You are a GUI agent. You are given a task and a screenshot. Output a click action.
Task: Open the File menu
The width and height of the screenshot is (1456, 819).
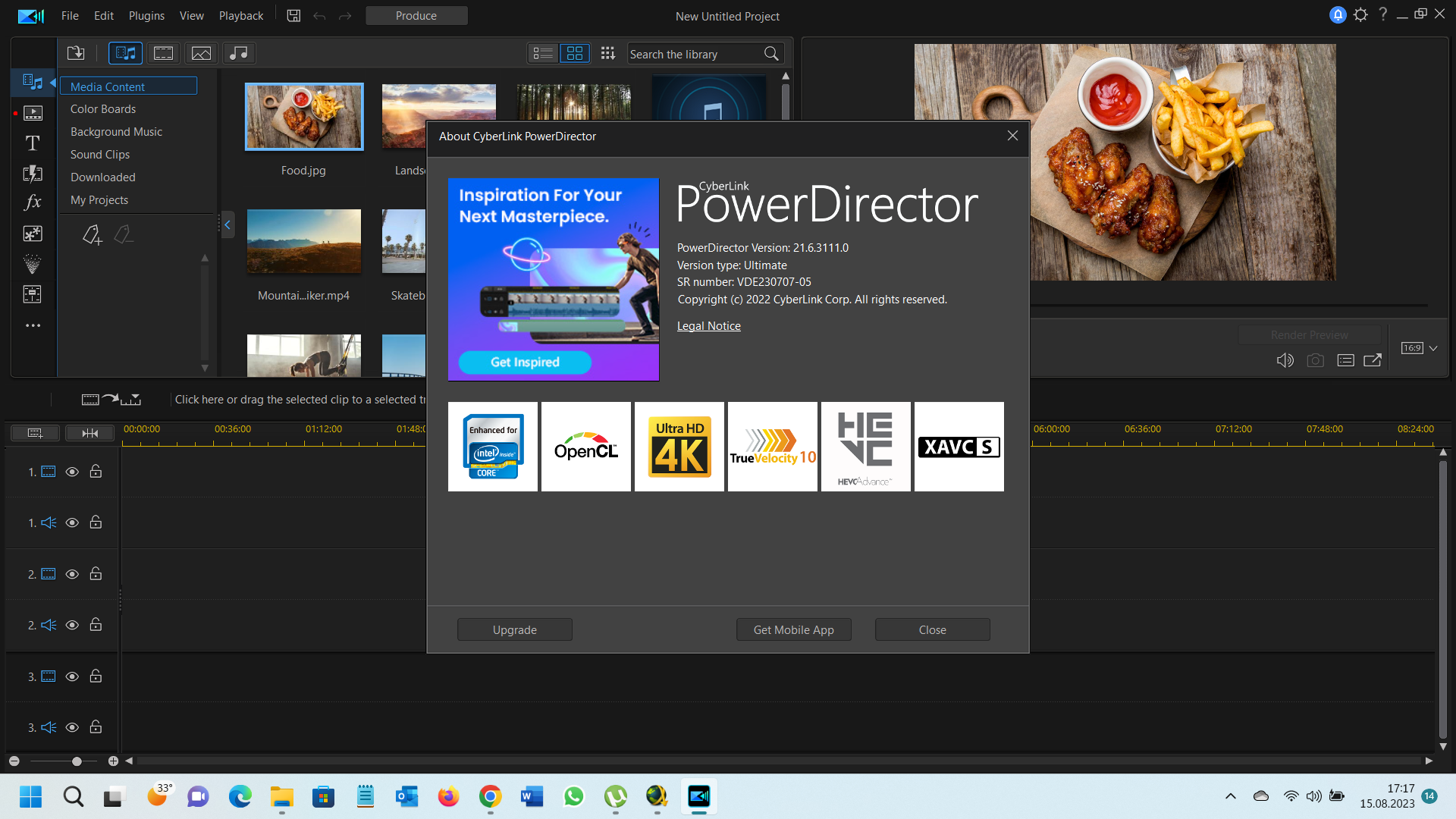[70, 16]
